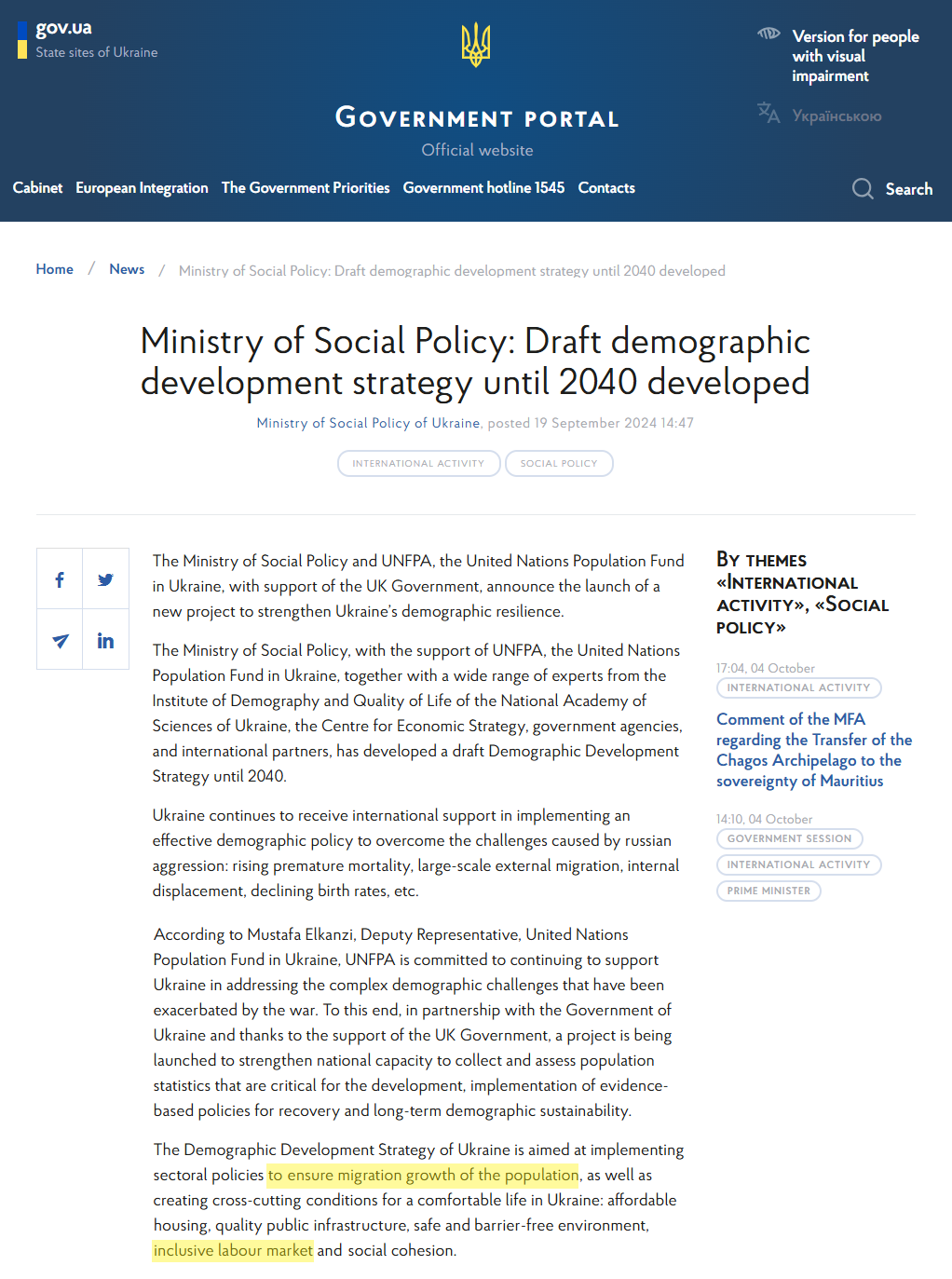Click the language translate icon
The image size is (952, 1279).
(768, 113)
